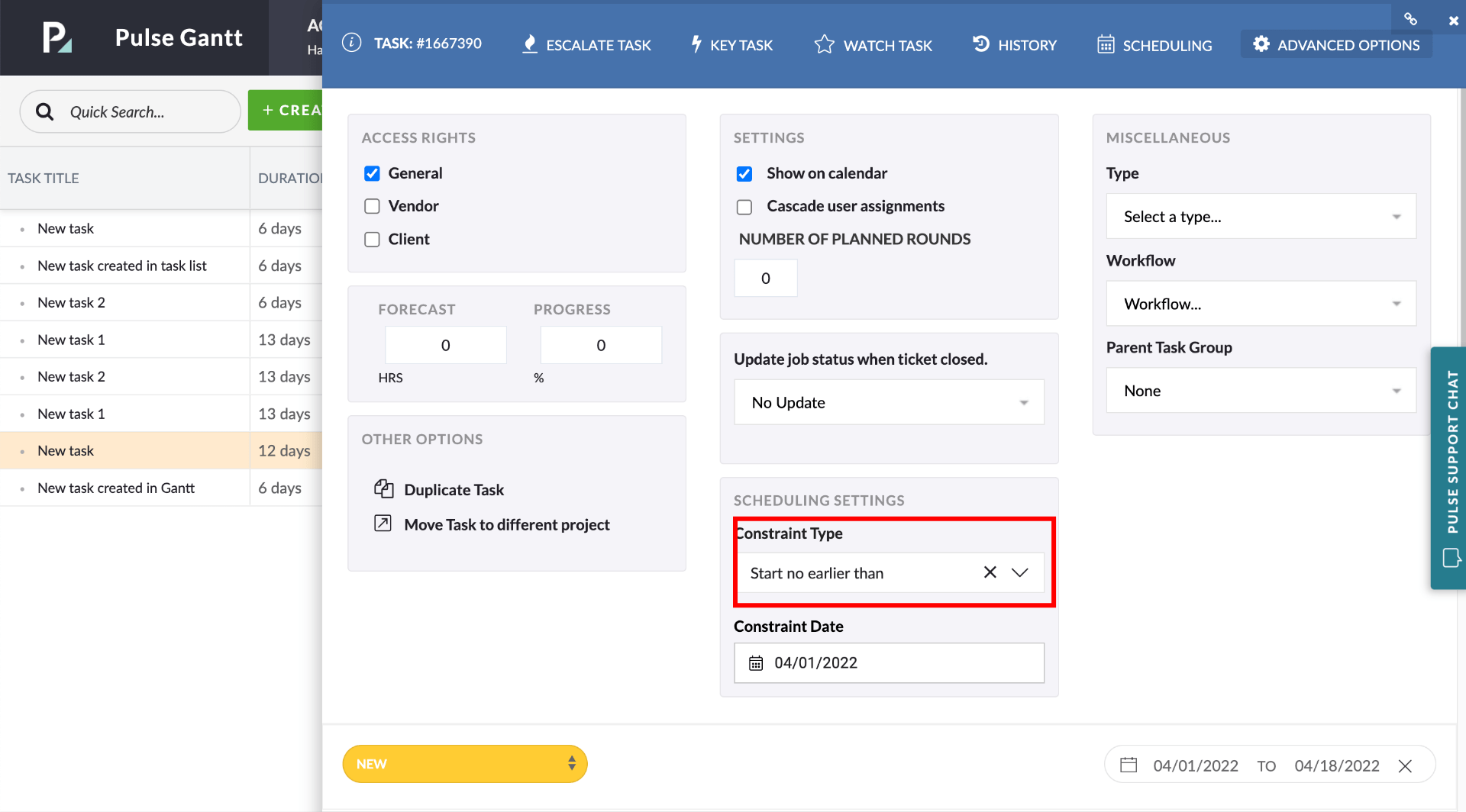Viewport: 1466px width, 812px height.
Task: Click the Forecast hours field
Action: pos(446,345)
